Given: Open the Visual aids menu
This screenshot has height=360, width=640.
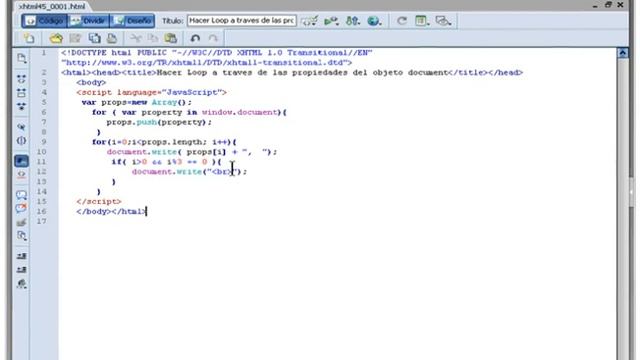Looking at the screenshot, I should 443,21.
